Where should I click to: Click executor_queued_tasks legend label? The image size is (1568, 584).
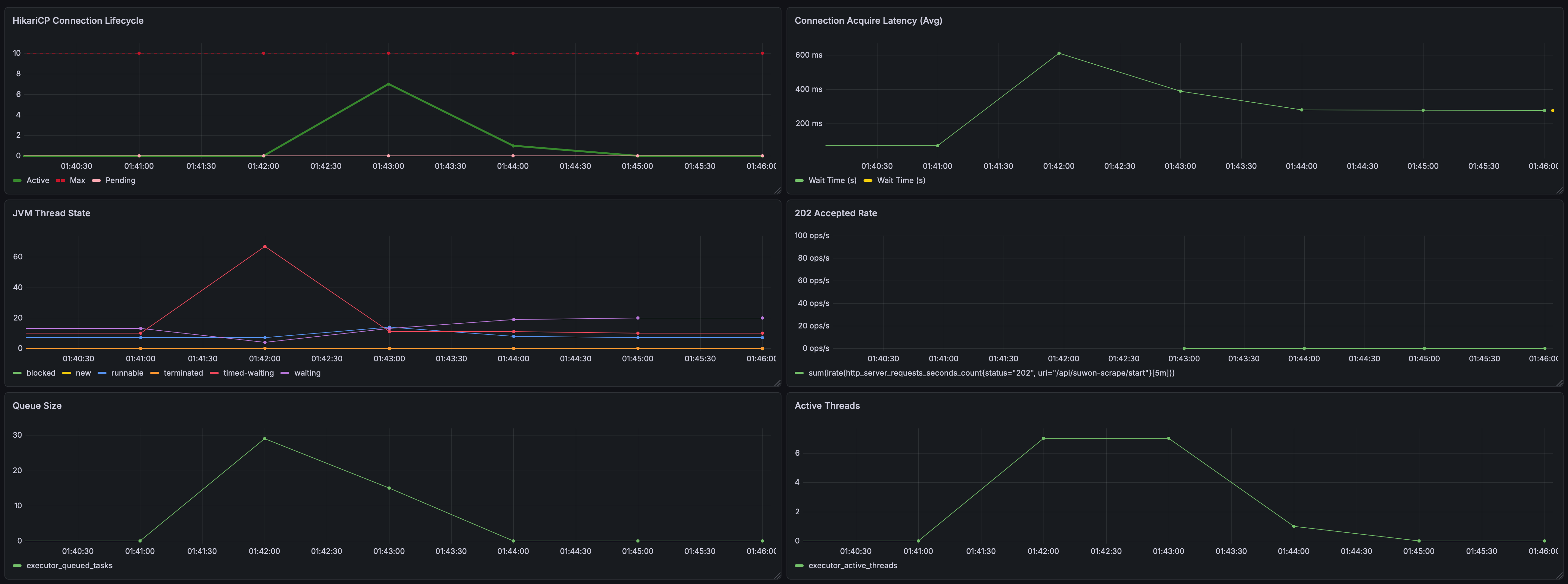coord(69,566)
